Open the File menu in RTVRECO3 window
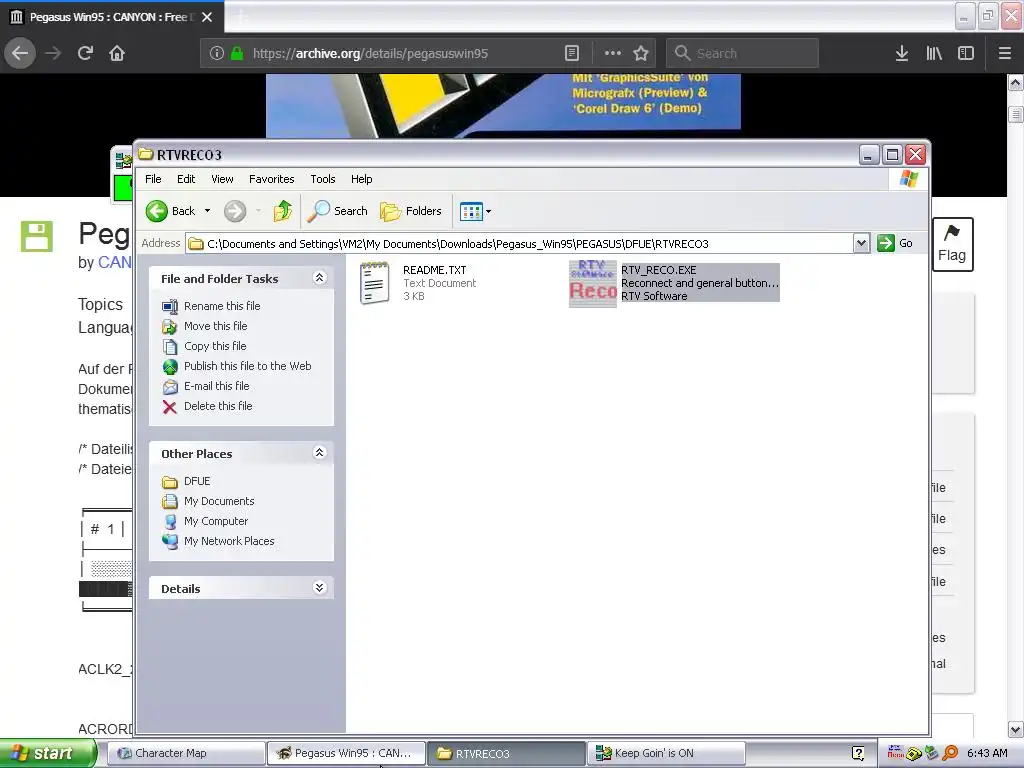Image resolution: width=1024 pixels, height=768 pixels. point(153,179)
